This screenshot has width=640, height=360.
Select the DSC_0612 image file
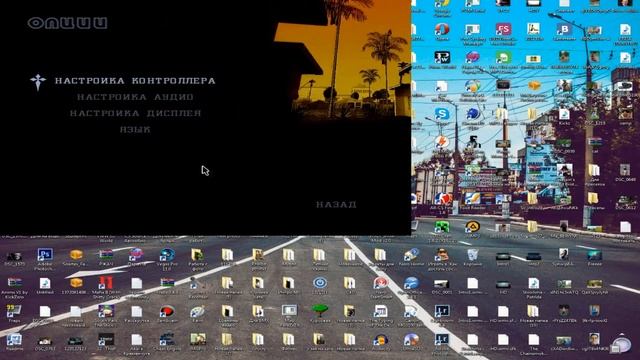tap(625, 201)
